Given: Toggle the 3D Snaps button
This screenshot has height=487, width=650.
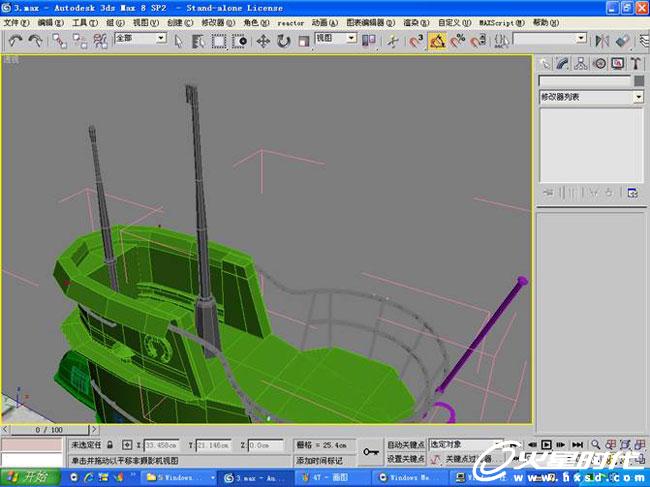Looking at the screenshot, I should click(x=416, y=41).
